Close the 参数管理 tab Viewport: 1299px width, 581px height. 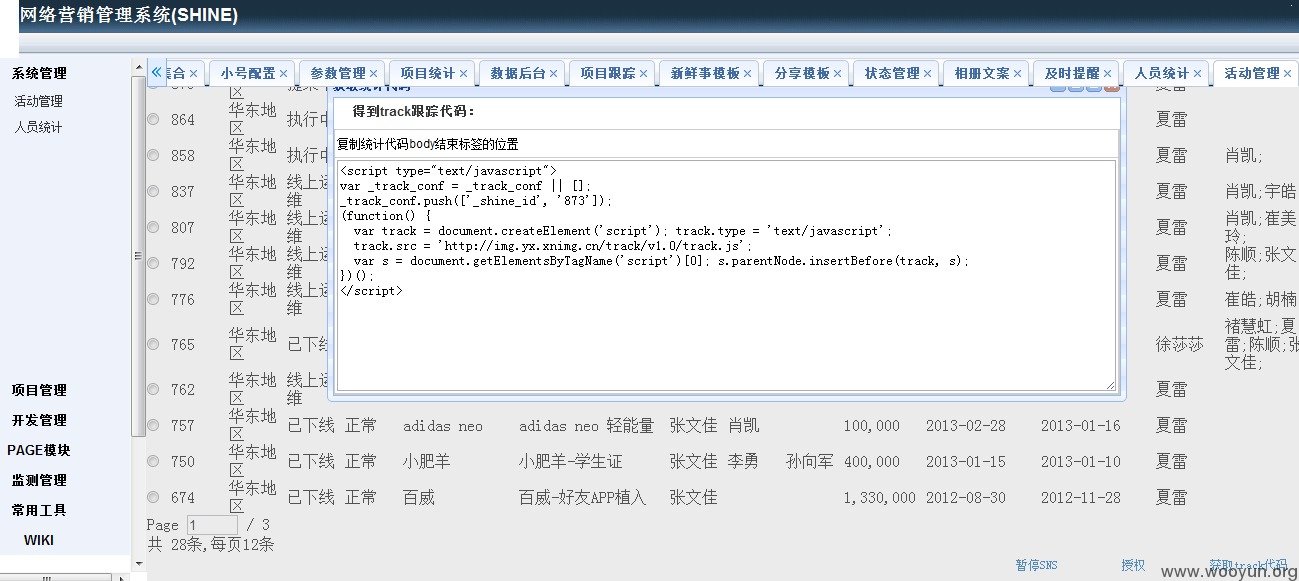coord(374,73)
